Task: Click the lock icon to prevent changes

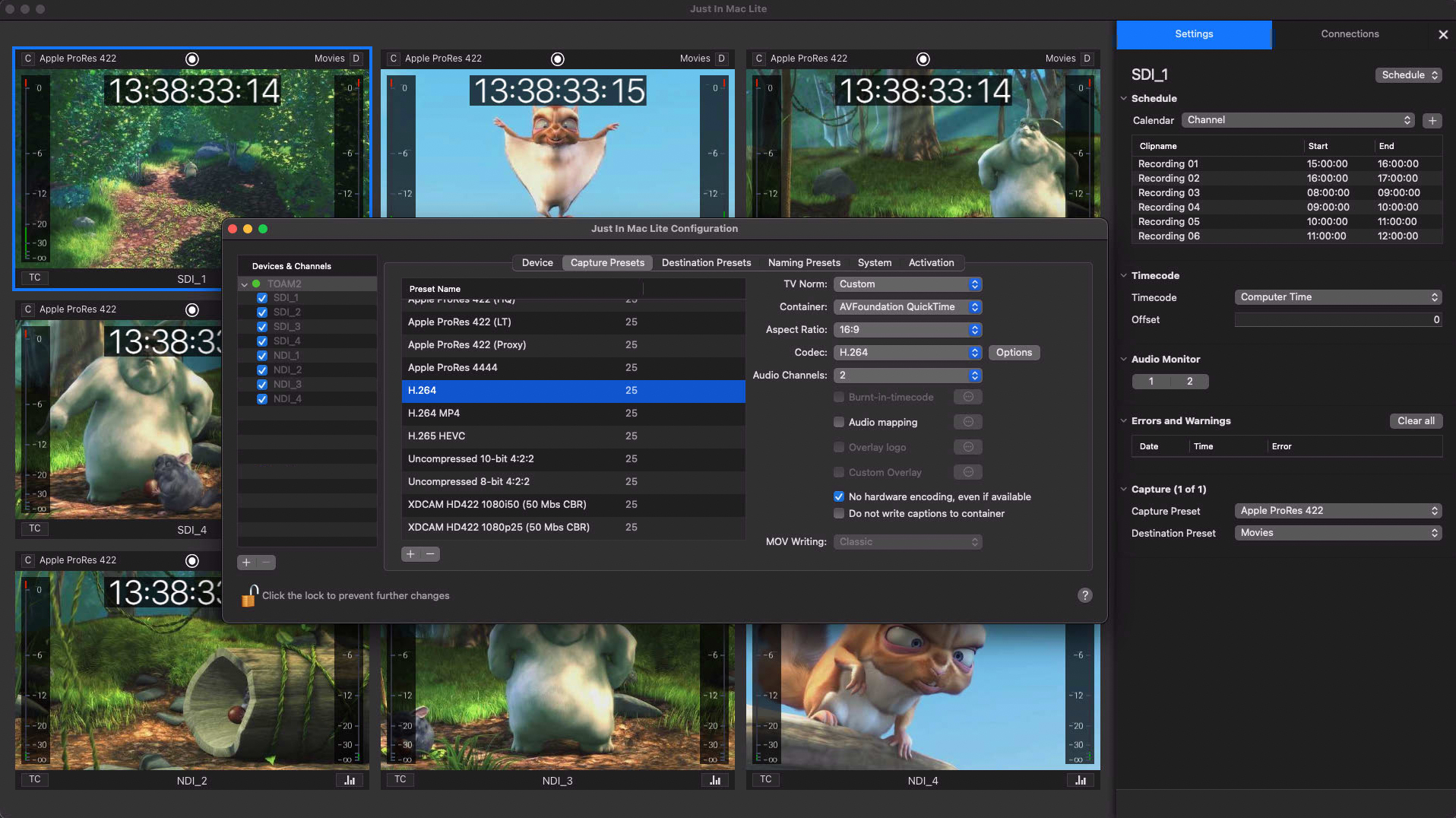Action: click(249, 596)
